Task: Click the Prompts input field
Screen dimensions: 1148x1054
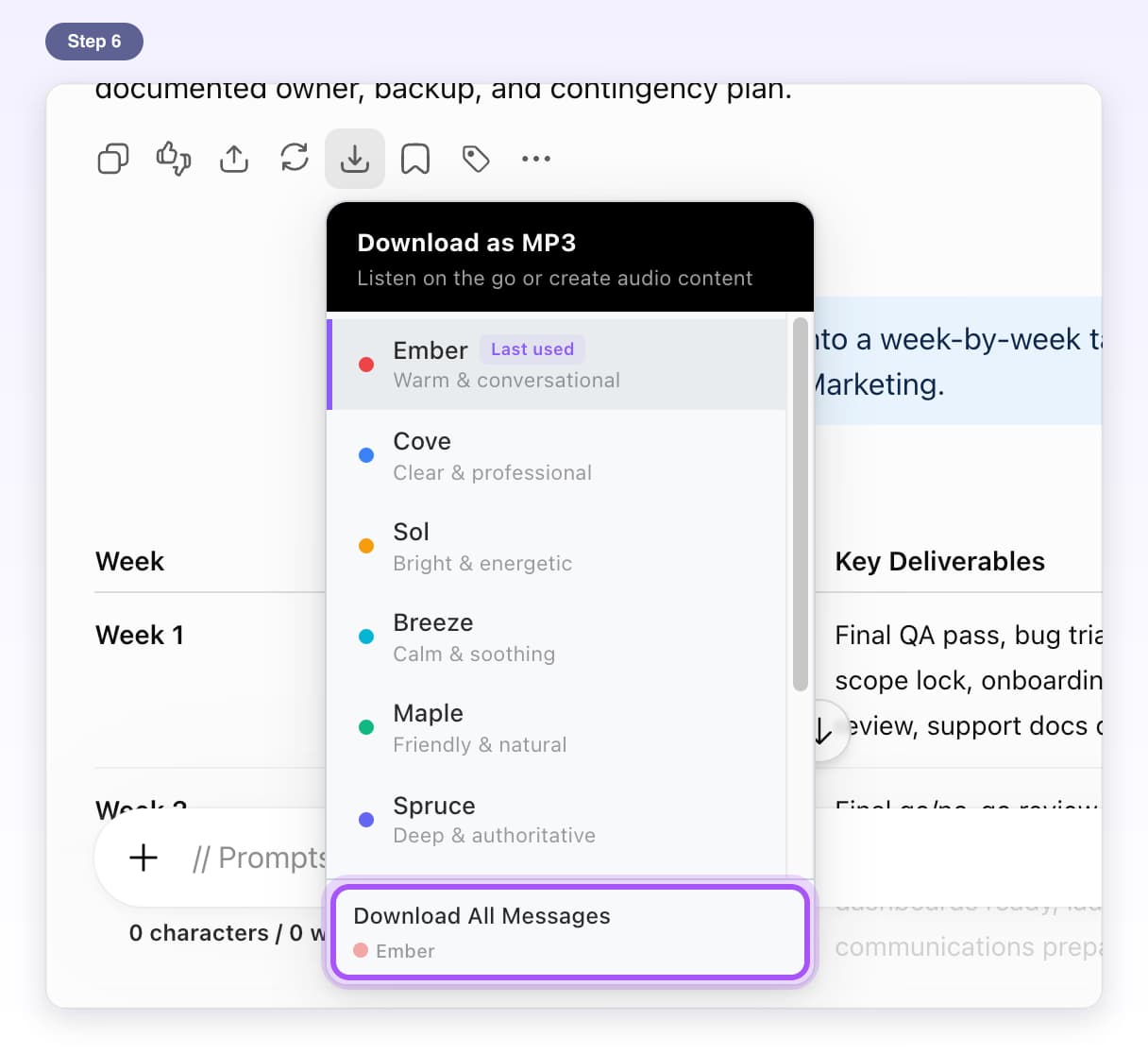Action: tap(259, 858)
